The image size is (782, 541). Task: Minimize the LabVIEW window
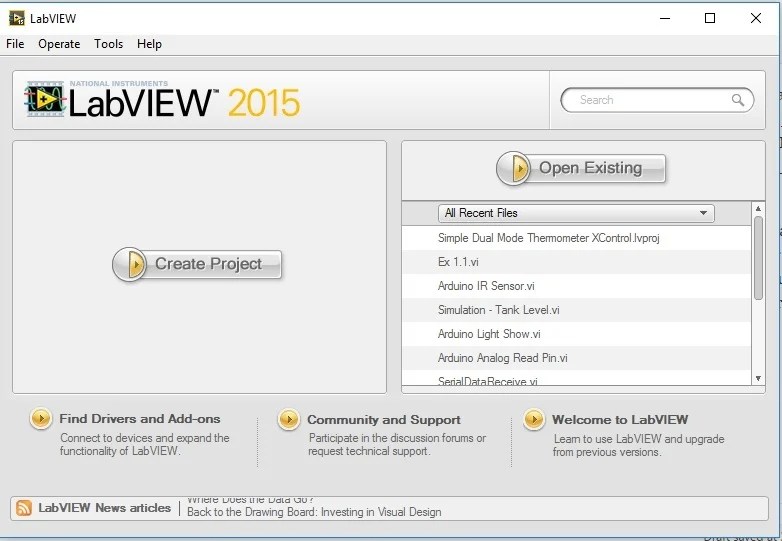pos(665,18)
